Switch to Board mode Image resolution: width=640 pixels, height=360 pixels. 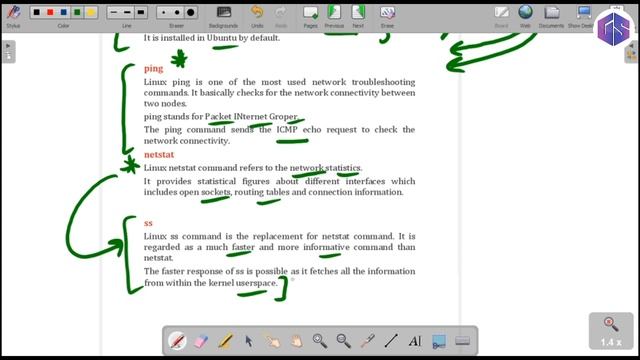[501, 16]
